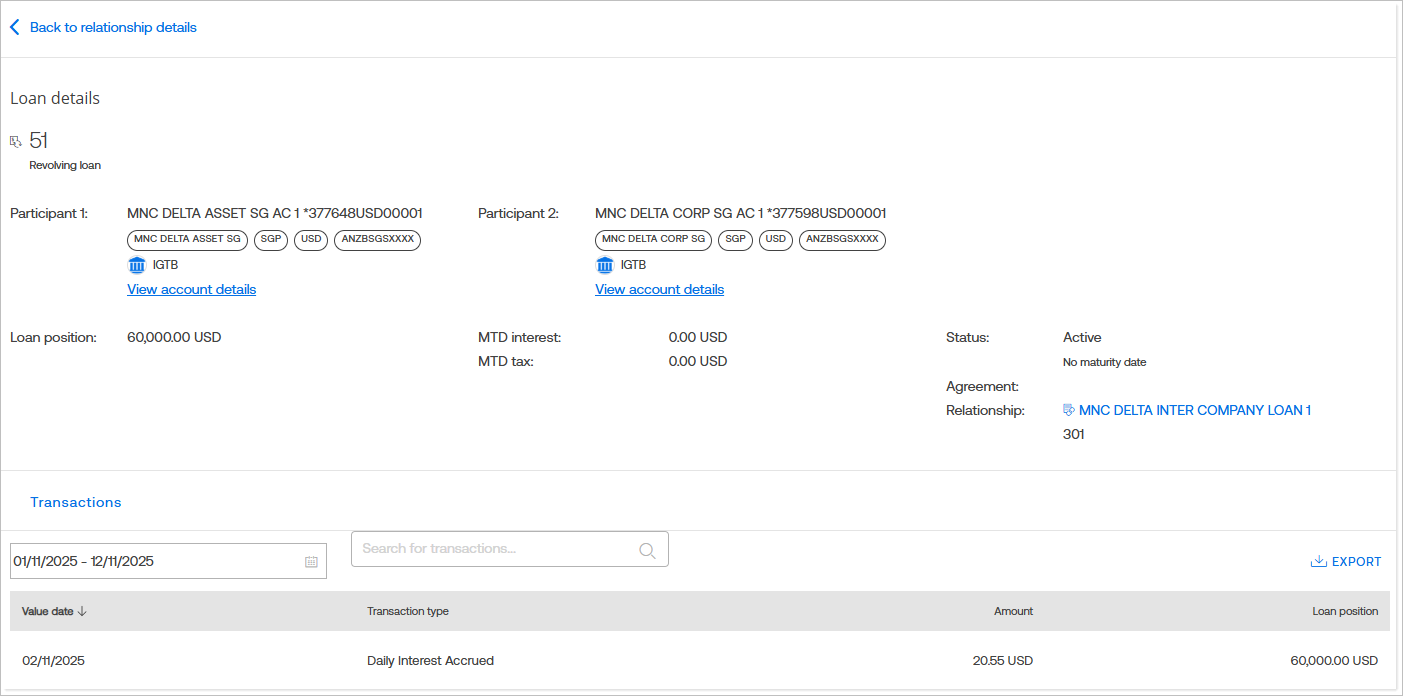
Task: Click the back chevron arrow icon
Action: [x=15, y=28]
